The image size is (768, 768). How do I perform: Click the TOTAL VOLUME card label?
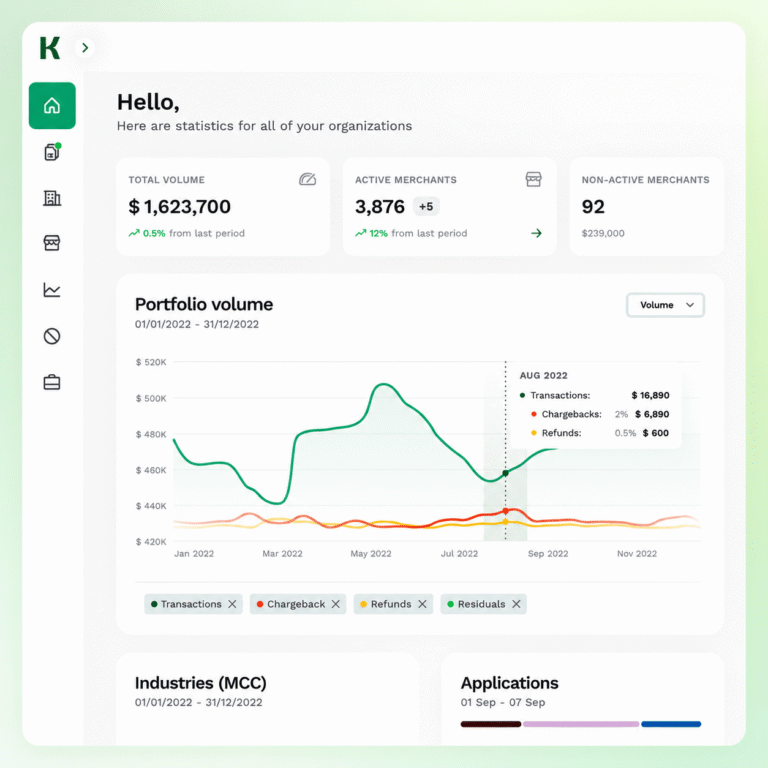point(167,180)
